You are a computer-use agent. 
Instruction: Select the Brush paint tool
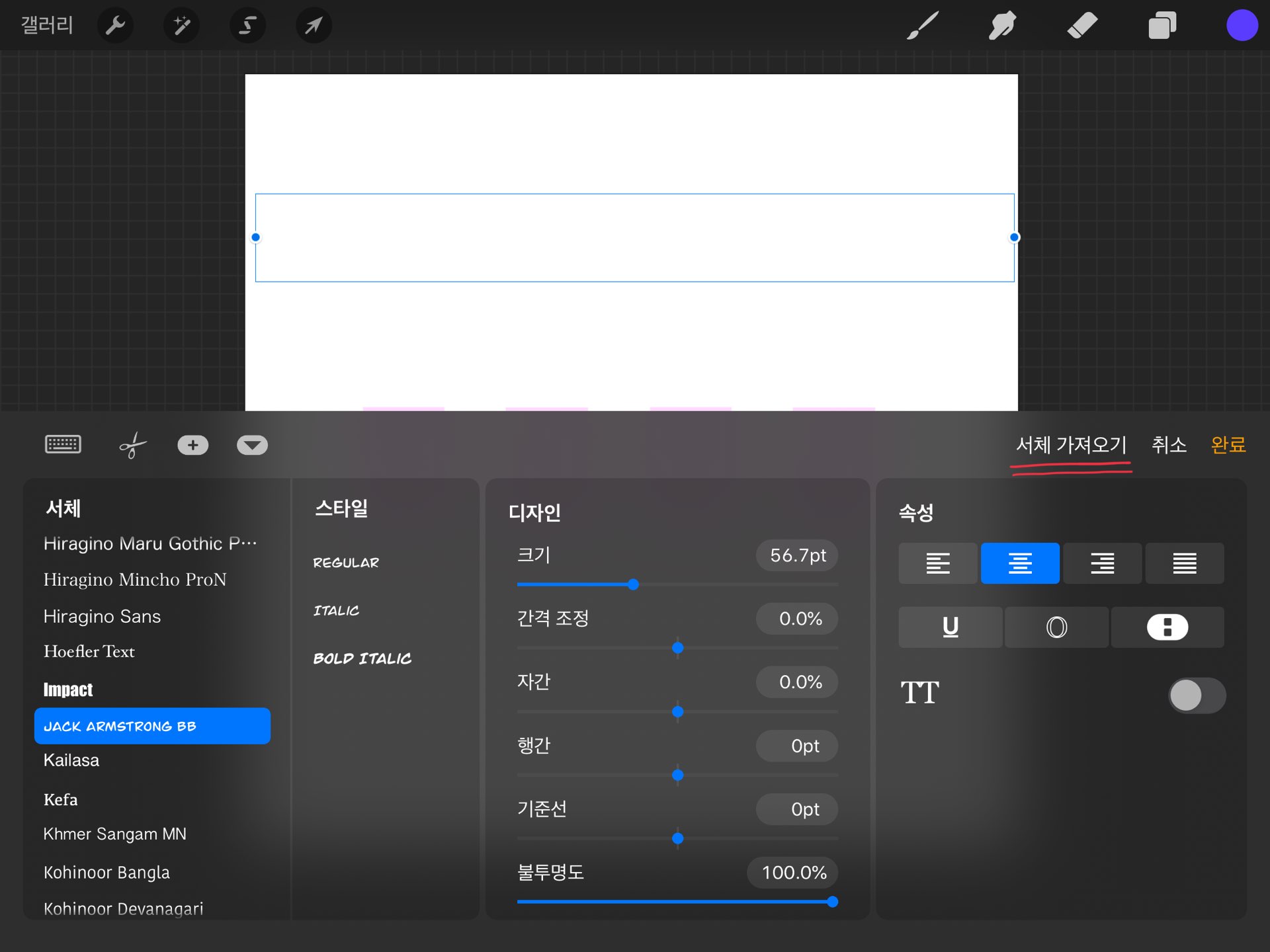click(923, 26)
